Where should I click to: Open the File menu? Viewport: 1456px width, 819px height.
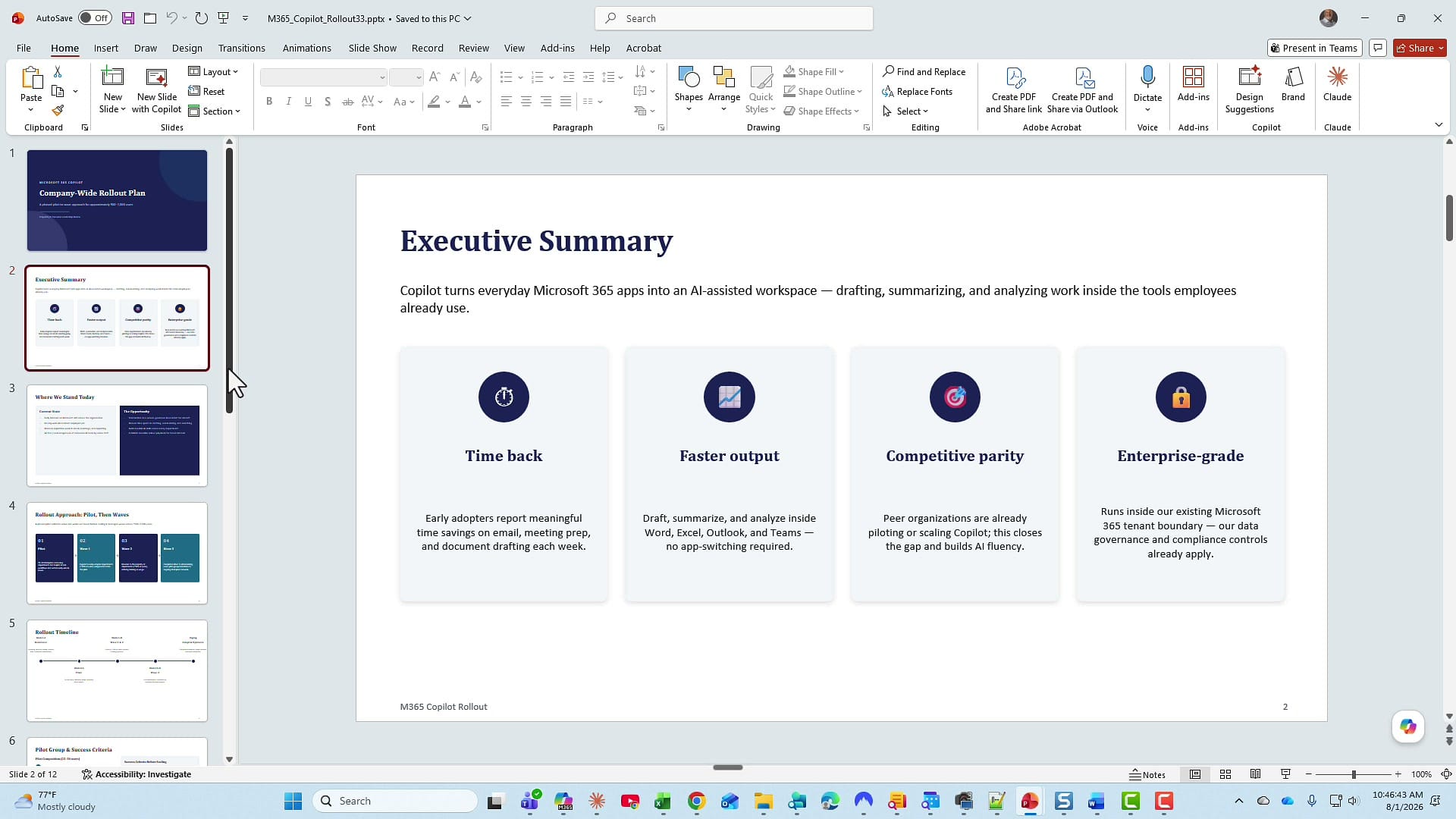coord(24,48)
